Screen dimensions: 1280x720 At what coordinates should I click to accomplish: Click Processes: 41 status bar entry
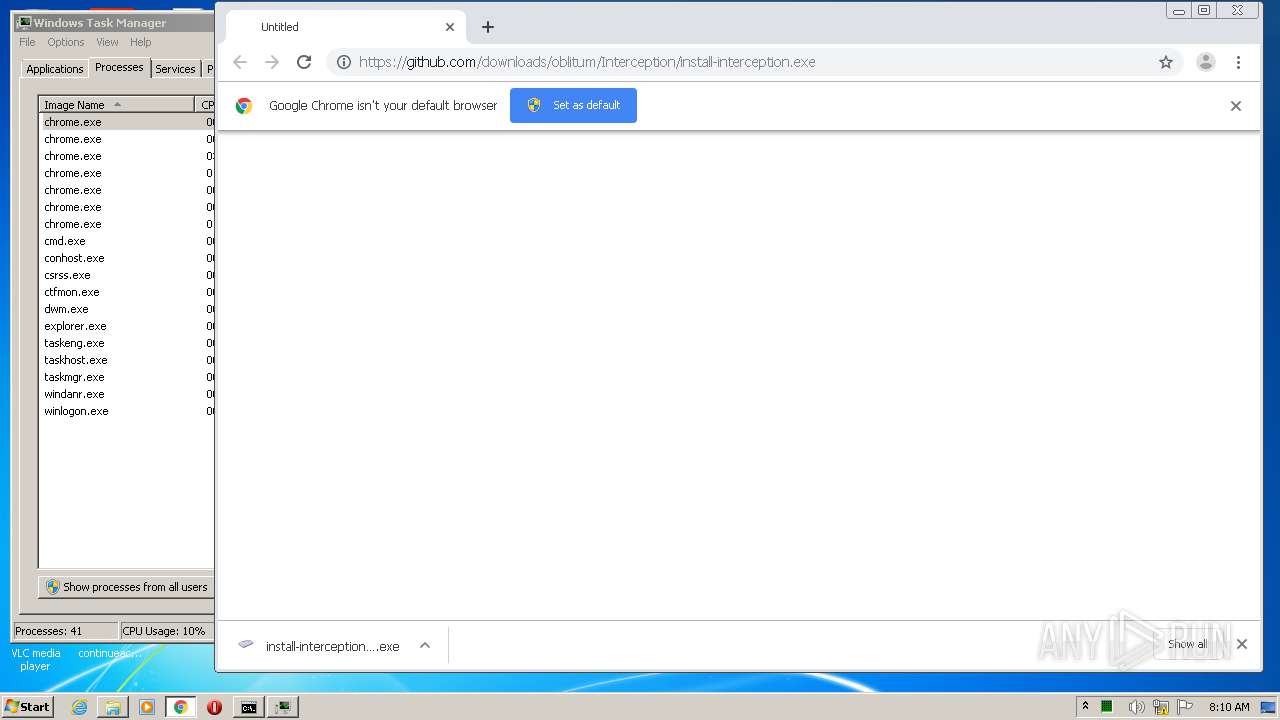pyautogui.click(x=65, y=631)
